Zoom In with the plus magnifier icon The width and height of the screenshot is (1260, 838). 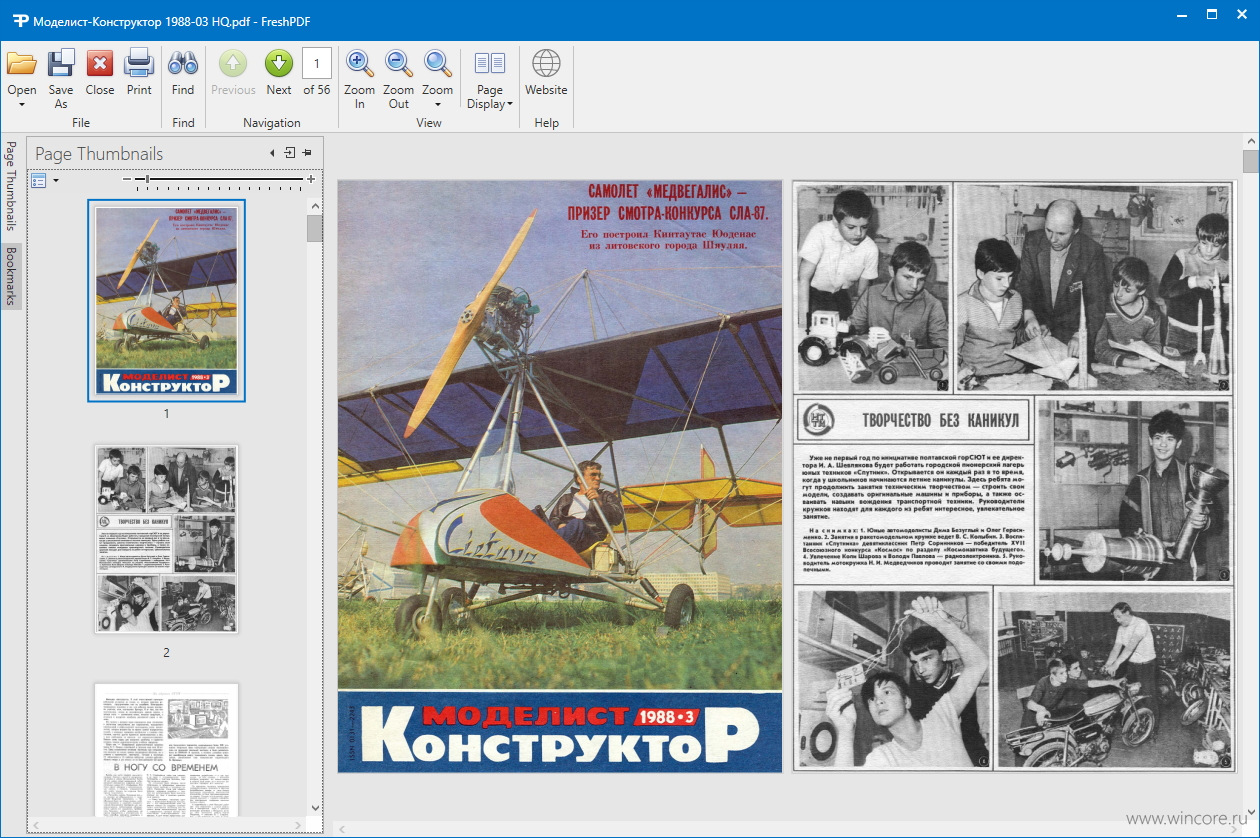[x=360, y=64]
